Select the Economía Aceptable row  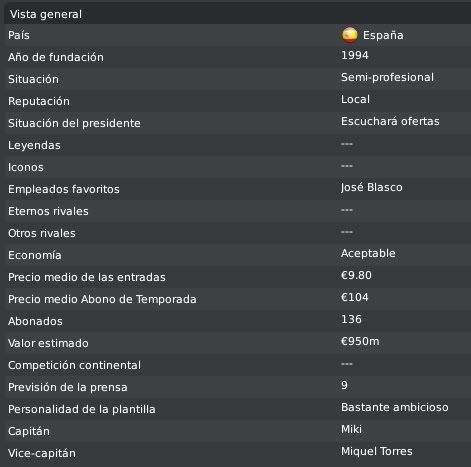click(237, 255)
